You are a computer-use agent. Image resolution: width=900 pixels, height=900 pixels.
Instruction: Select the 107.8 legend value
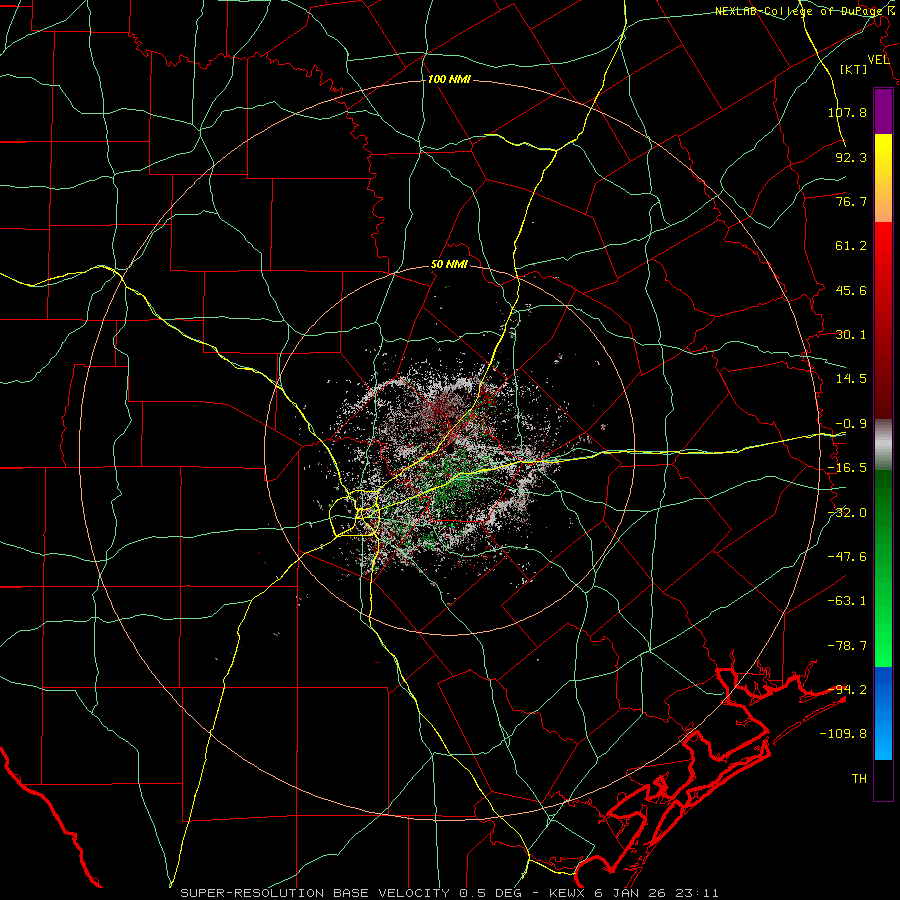click(x=847, y=112)
